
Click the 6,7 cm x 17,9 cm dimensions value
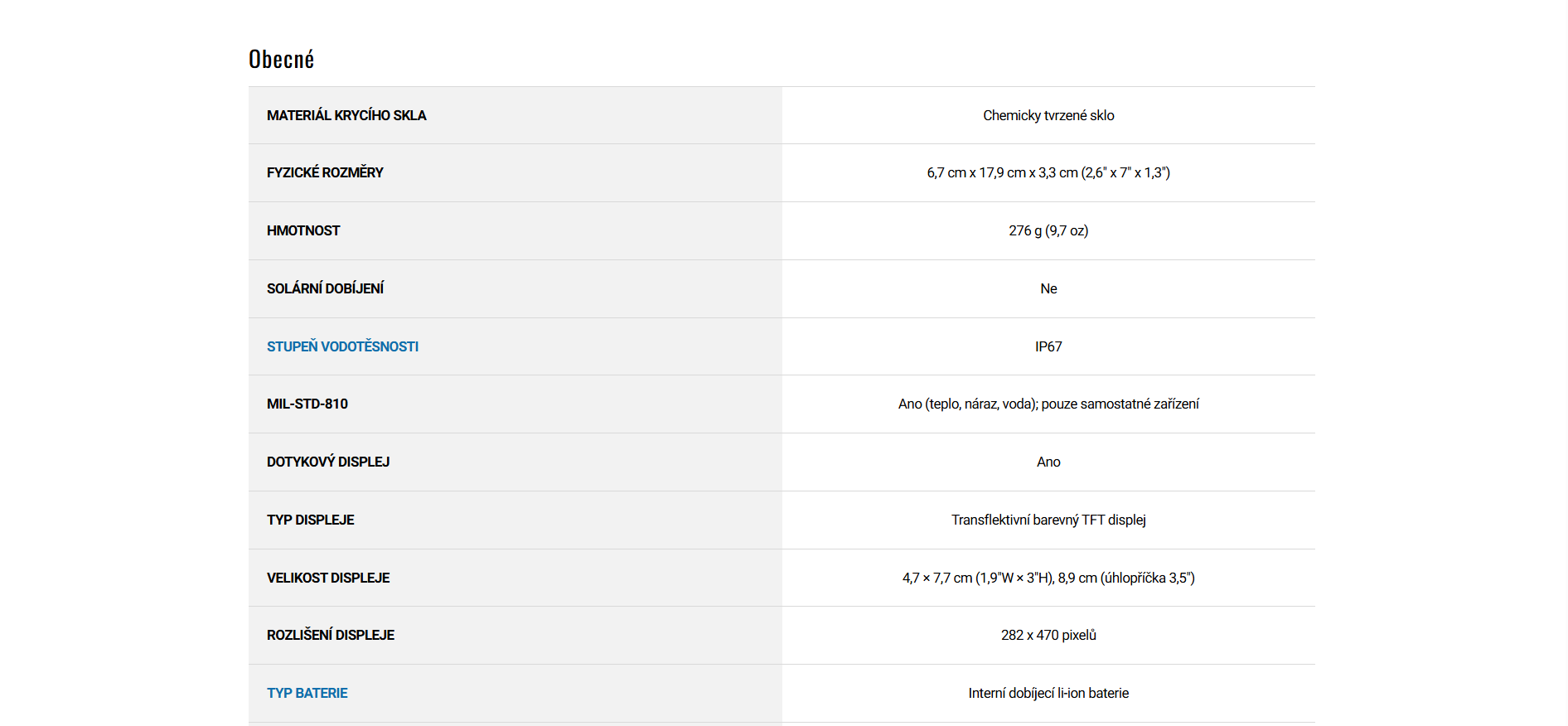(x=1048, y=172)
